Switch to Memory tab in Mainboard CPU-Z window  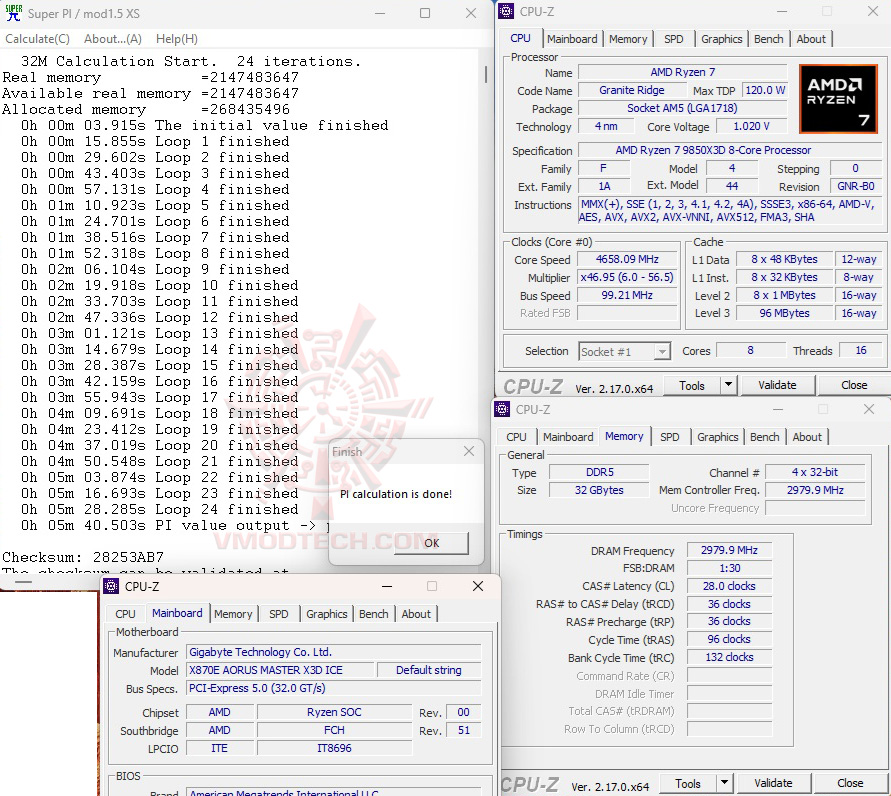(x=233, y=614)
